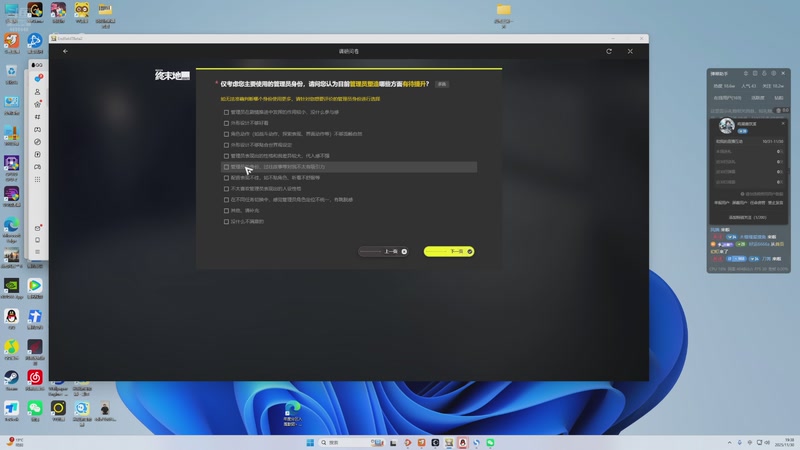Check option 其他，请补充

click(x=226, y=211)
